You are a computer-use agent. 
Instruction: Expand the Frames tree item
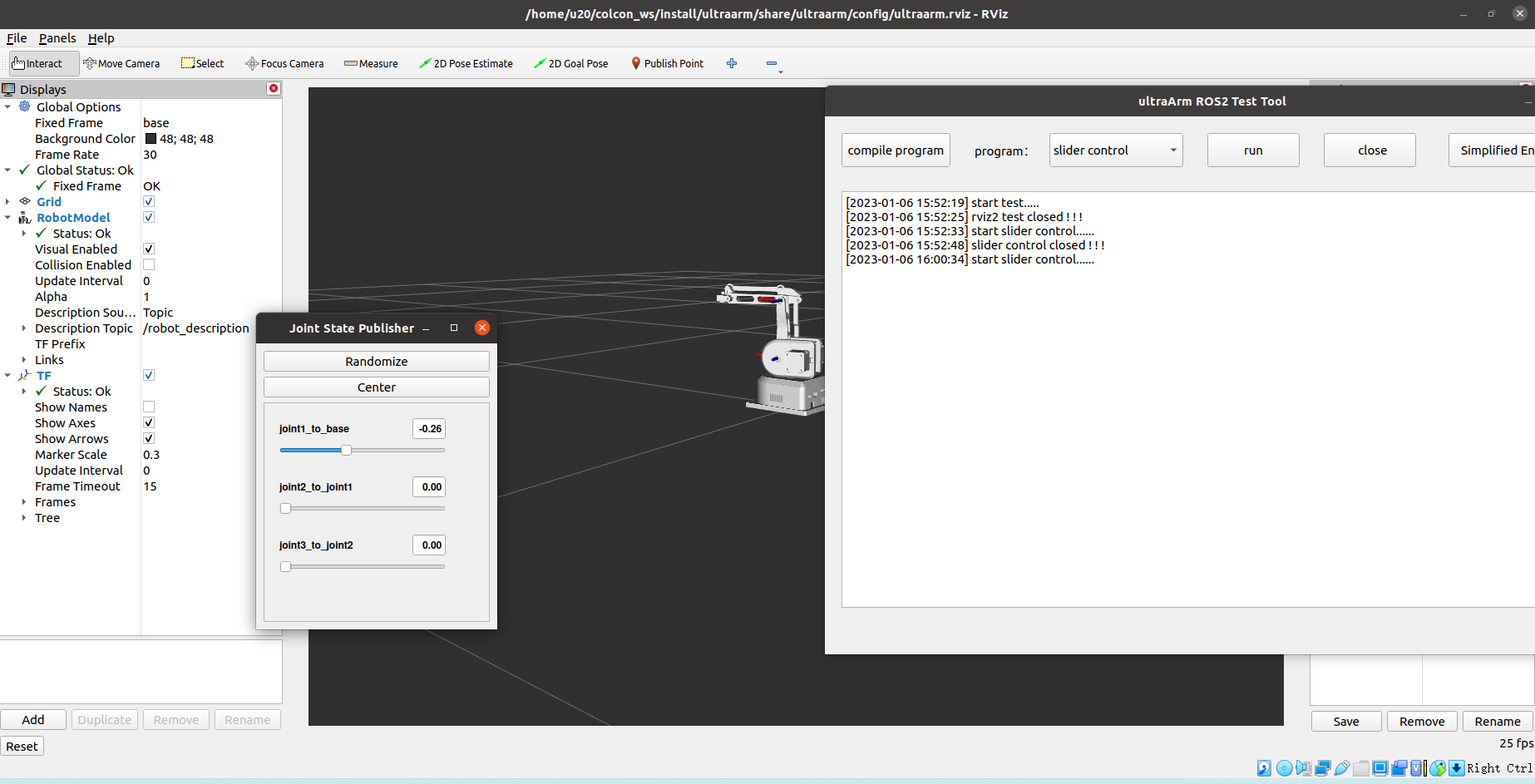coord(24,502)
